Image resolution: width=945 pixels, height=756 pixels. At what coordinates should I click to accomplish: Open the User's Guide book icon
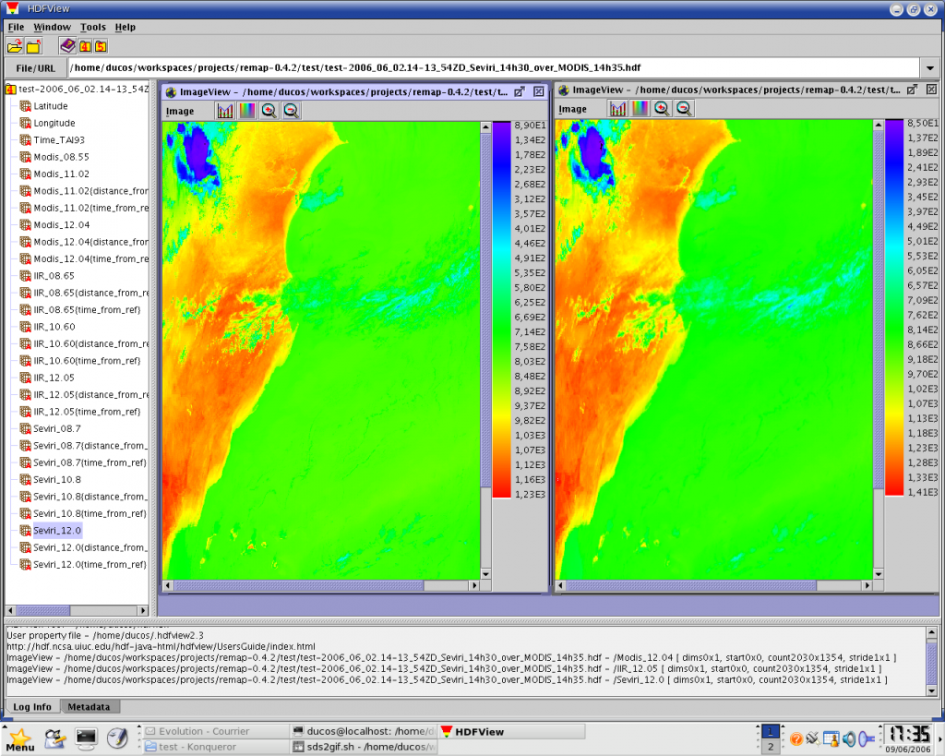pyautogui.click(x=66, y=46)
